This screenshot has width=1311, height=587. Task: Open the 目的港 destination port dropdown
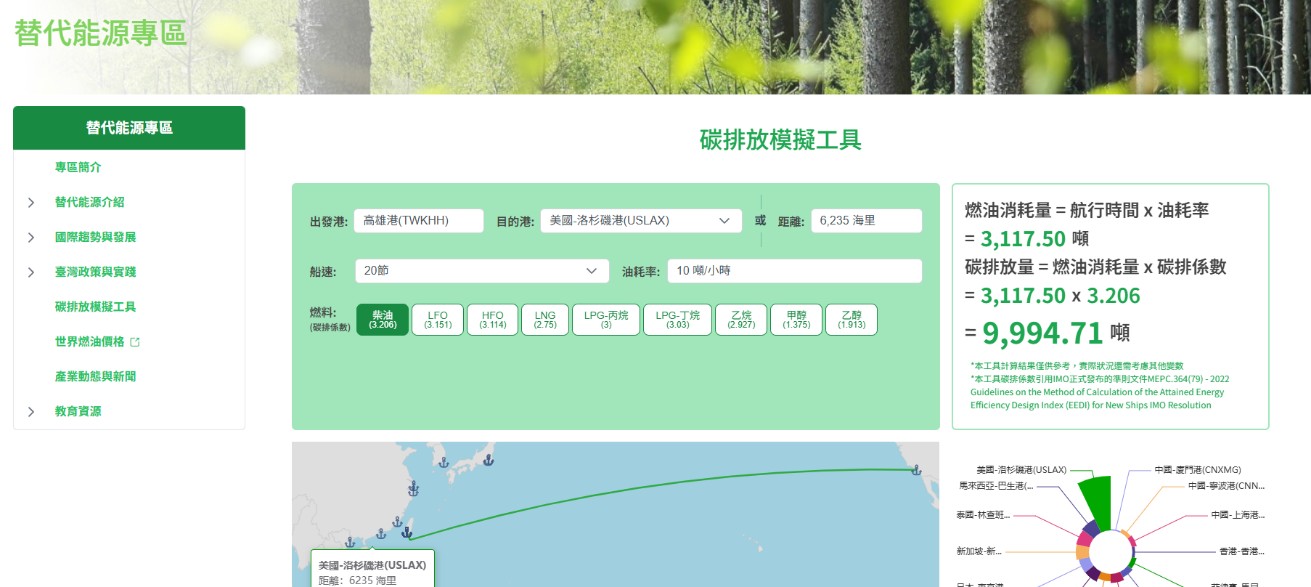pos(640,221)
